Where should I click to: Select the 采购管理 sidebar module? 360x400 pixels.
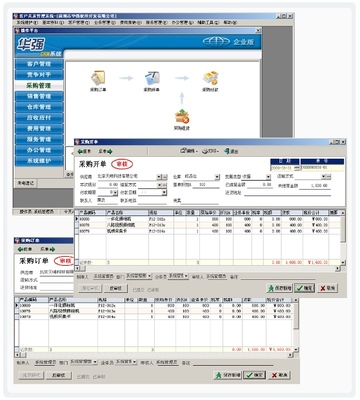click(x=39, y=86)
